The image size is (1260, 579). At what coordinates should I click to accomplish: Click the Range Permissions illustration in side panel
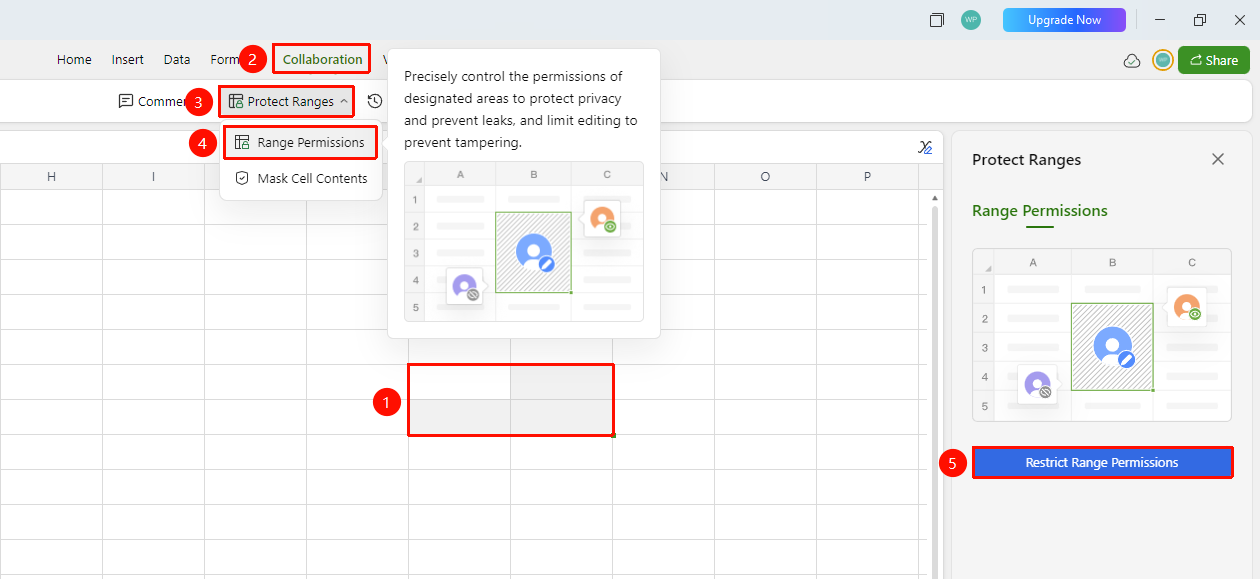pyautogui.click(x=1102, y=335)
